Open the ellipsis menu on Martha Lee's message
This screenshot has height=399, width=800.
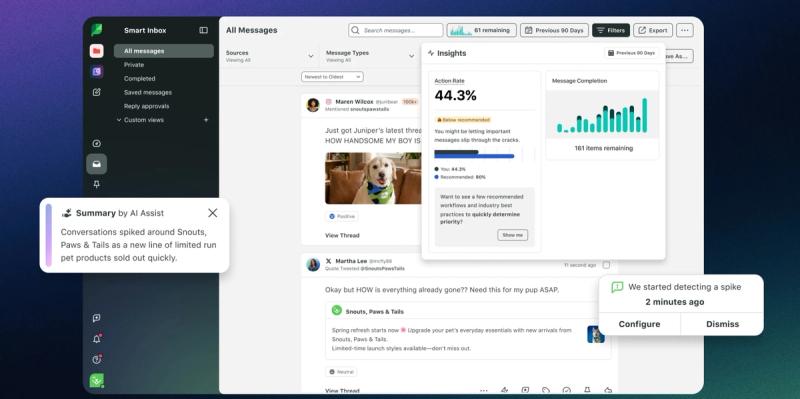click(x=484, y=390)
